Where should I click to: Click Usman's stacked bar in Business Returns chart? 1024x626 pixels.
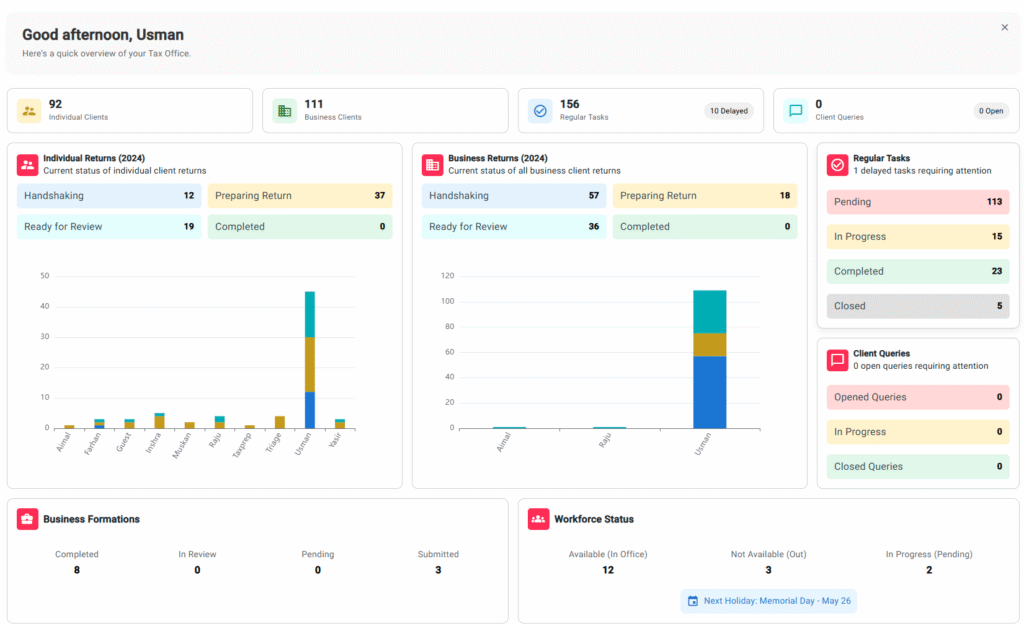[709, 360]
